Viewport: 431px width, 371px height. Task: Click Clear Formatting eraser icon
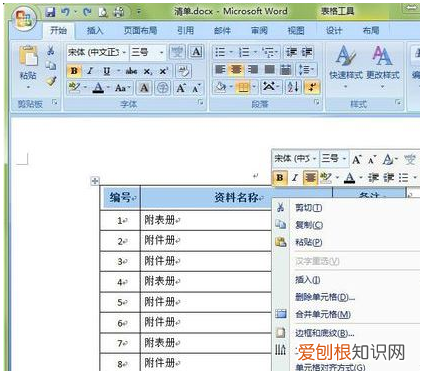point(183,71)
